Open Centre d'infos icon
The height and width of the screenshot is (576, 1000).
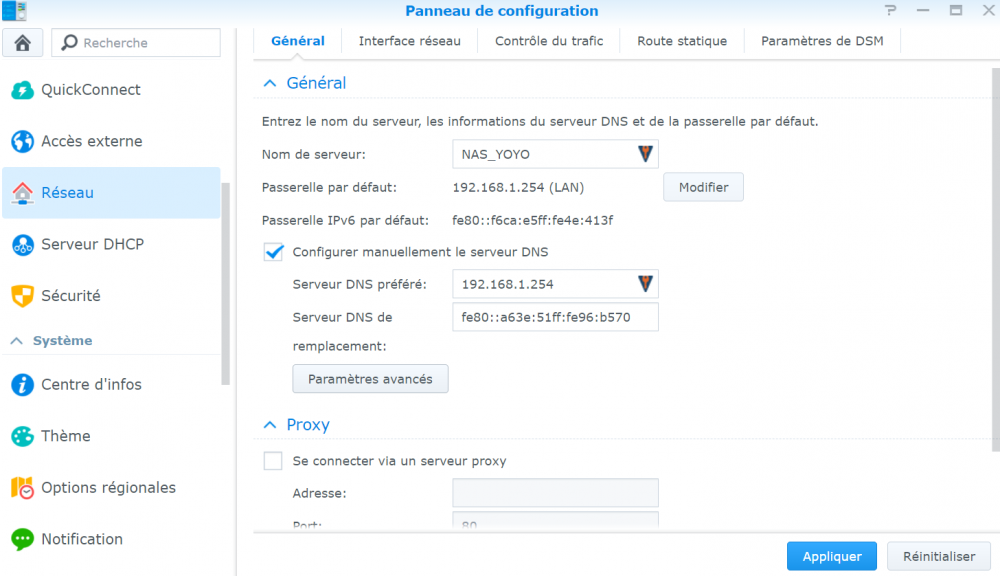(22, 384)
